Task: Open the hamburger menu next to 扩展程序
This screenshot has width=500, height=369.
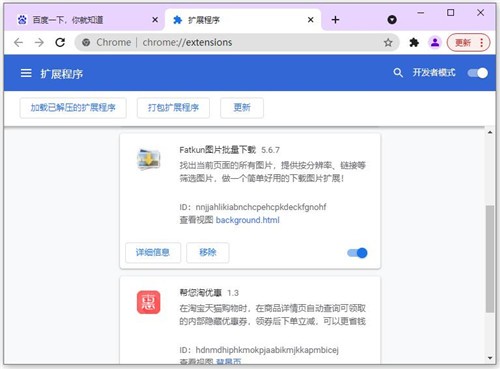Action: point(26,73)
